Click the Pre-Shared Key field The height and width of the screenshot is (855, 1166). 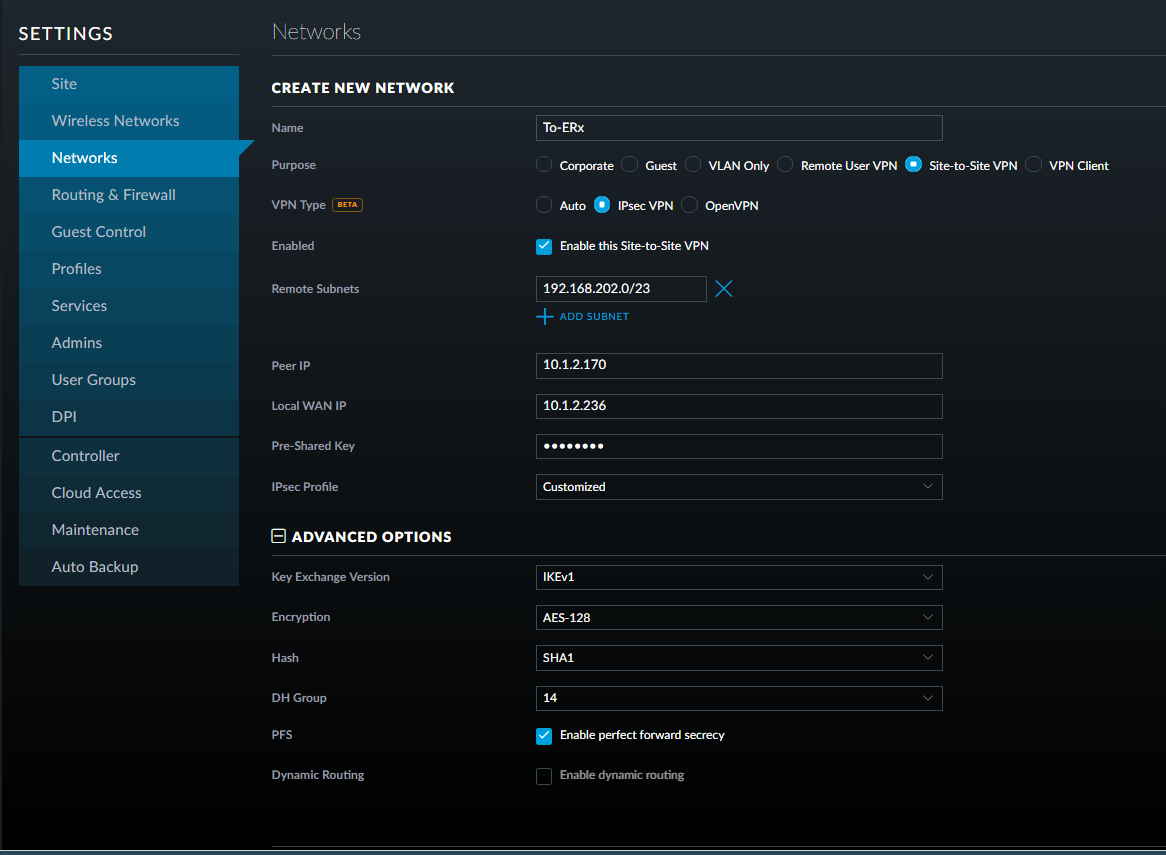738,446
